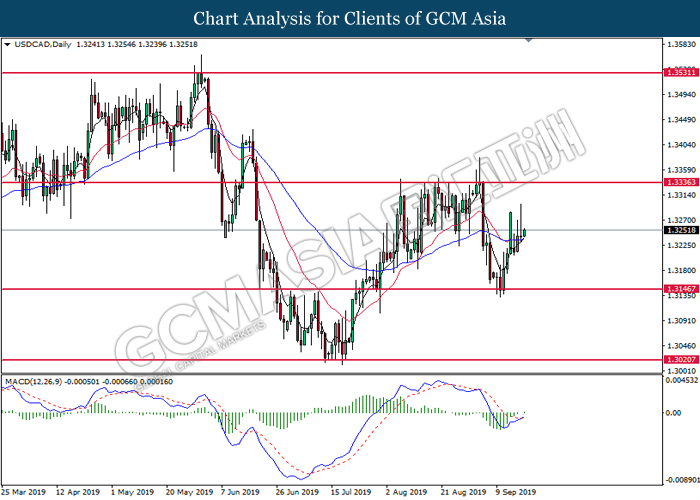Click the MACD scale value -0.008901

tap(682, 480)
